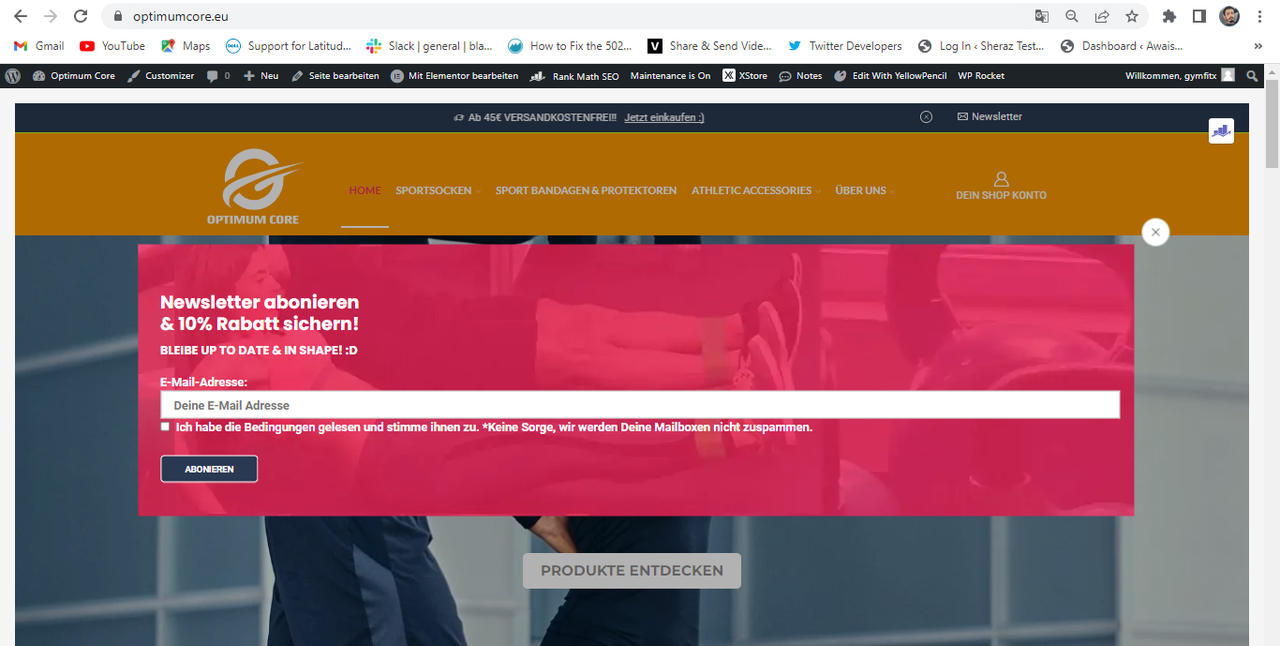
Task: Close the newsletter popup with X
Action: click(1155, 232)
